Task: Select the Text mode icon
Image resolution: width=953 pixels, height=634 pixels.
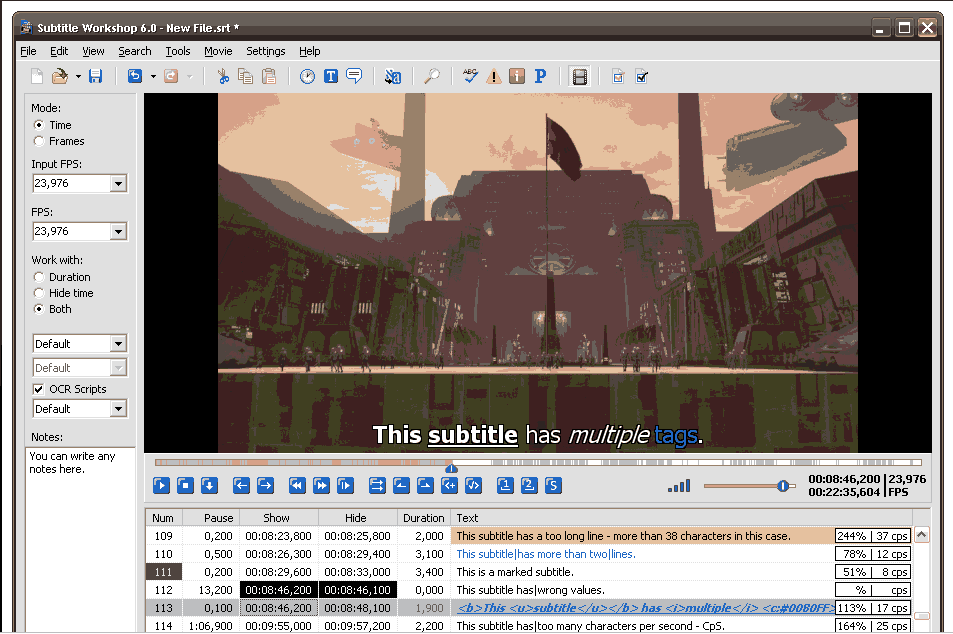Action: pos(330,76)
